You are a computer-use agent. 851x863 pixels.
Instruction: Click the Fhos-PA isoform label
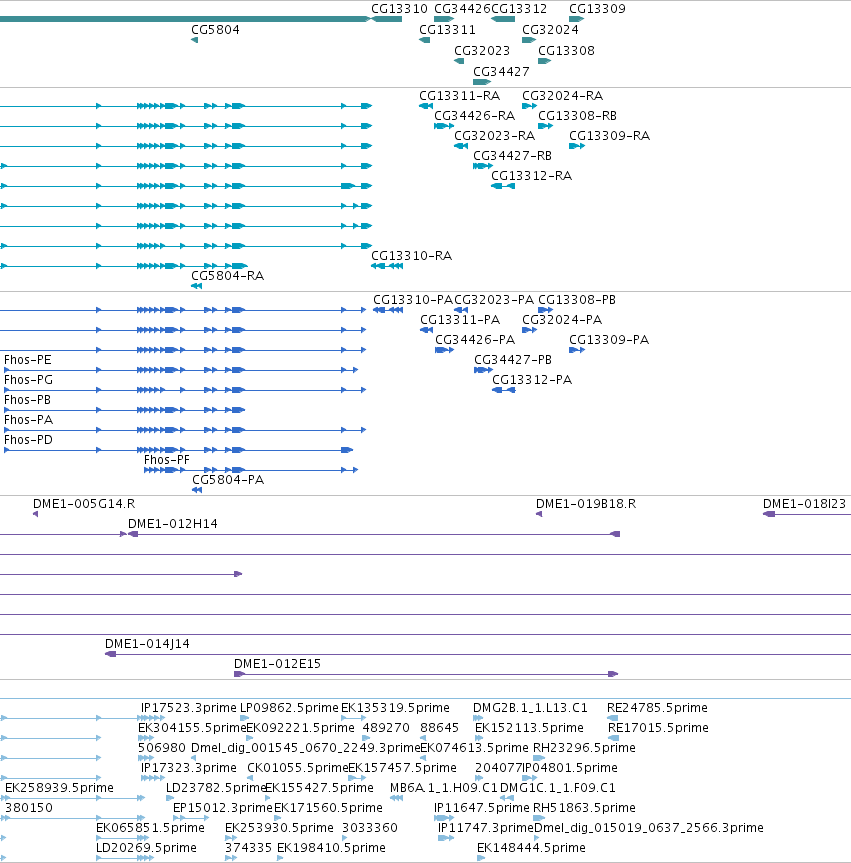pyautogui.click(x=28, y=420)
